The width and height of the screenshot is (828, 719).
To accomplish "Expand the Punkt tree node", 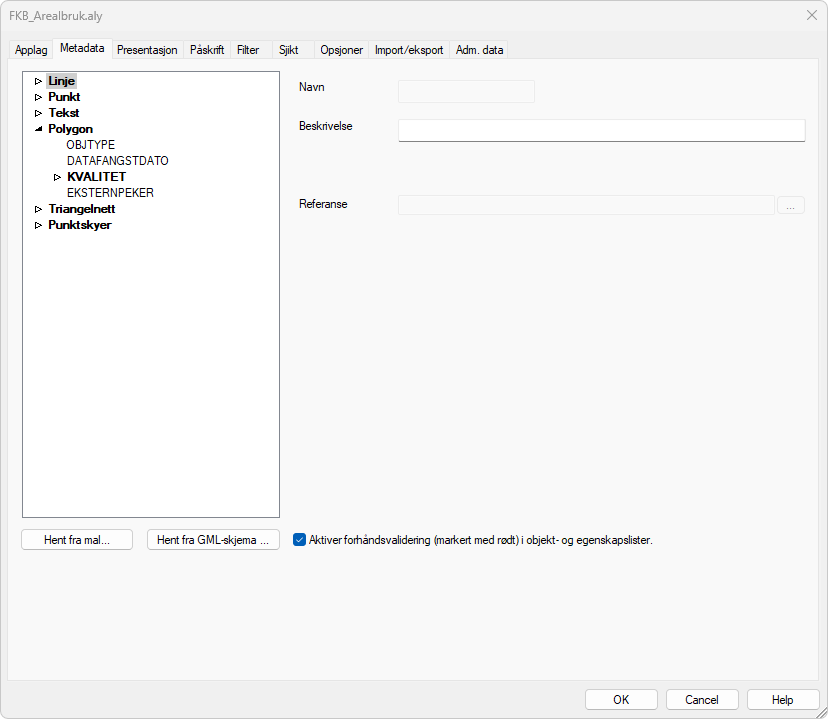I will click(39, 96).
